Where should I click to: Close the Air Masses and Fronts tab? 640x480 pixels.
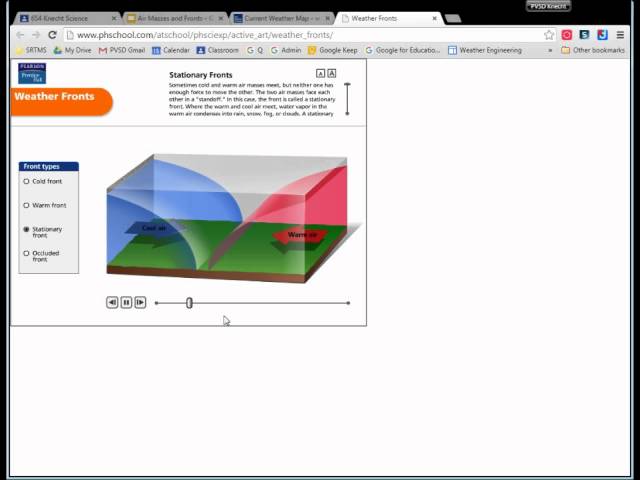tap(221, 18)
